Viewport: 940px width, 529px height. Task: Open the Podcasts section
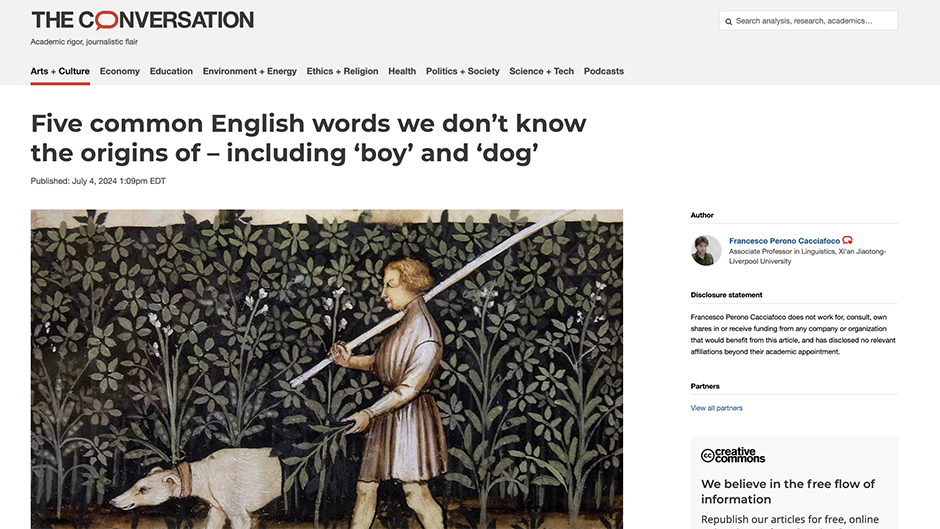[x=604, y=71]
